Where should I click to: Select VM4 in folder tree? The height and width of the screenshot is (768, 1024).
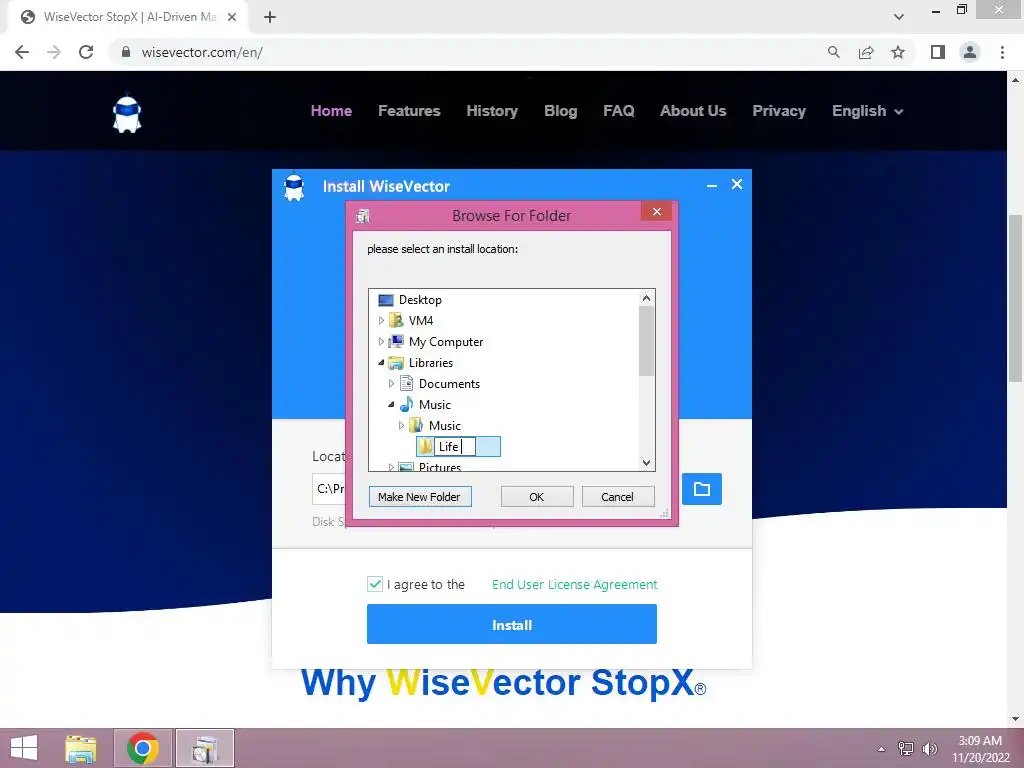(421, 321)
